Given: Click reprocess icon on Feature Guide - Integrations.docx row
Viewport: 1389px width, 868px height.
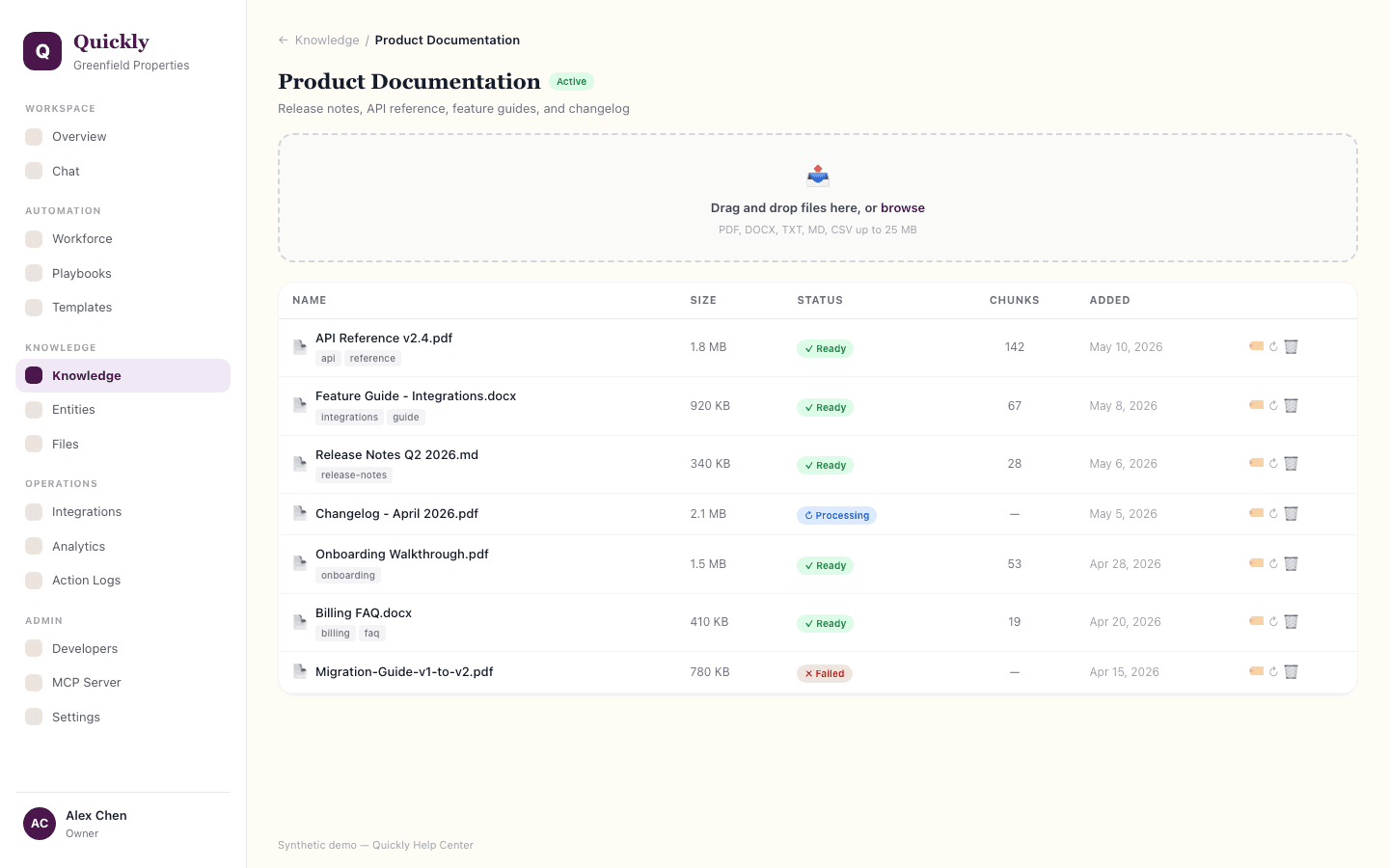Looking at the screenshot, I should coord(1273,405).
